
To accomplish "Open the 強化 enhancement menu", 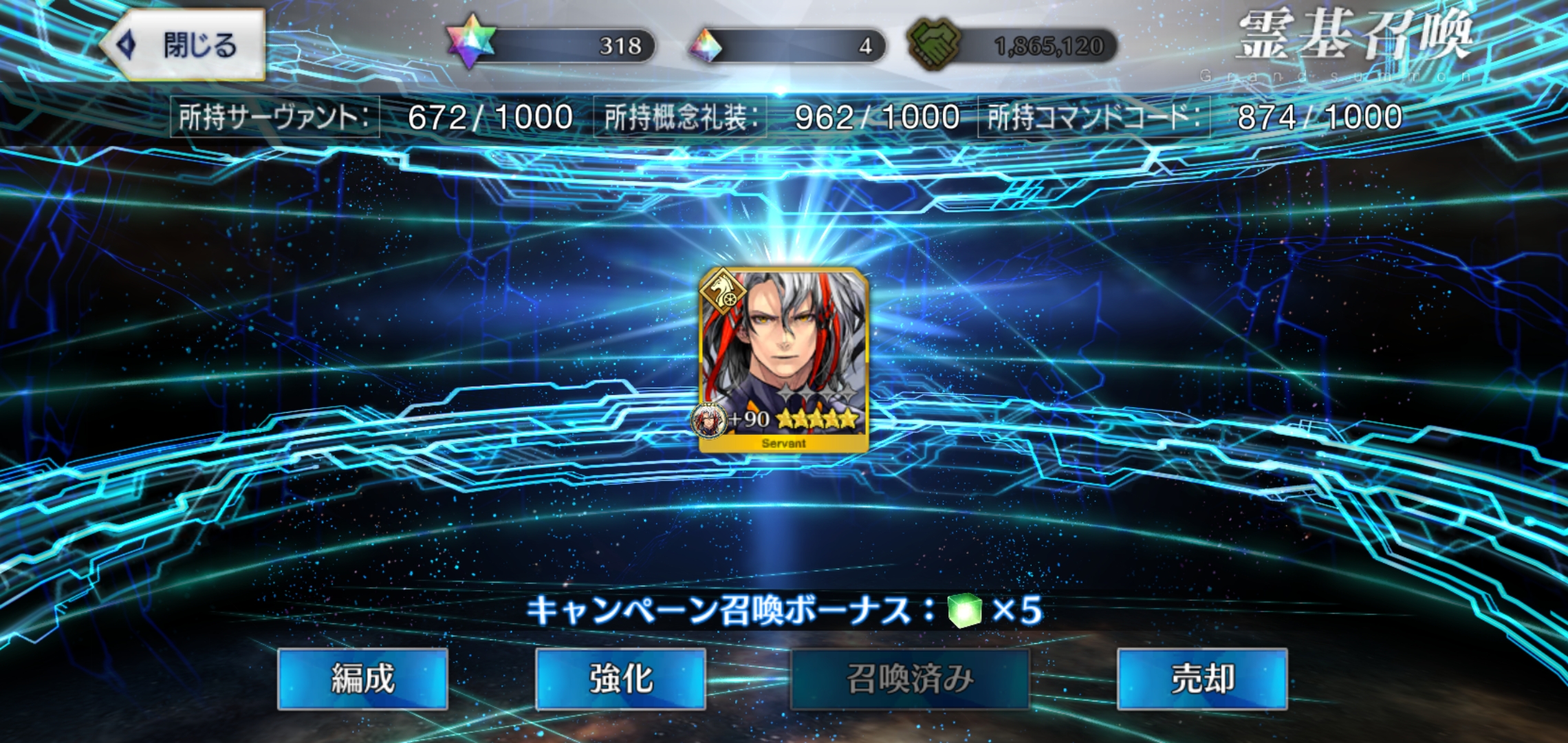I will (x=620, y=679).
